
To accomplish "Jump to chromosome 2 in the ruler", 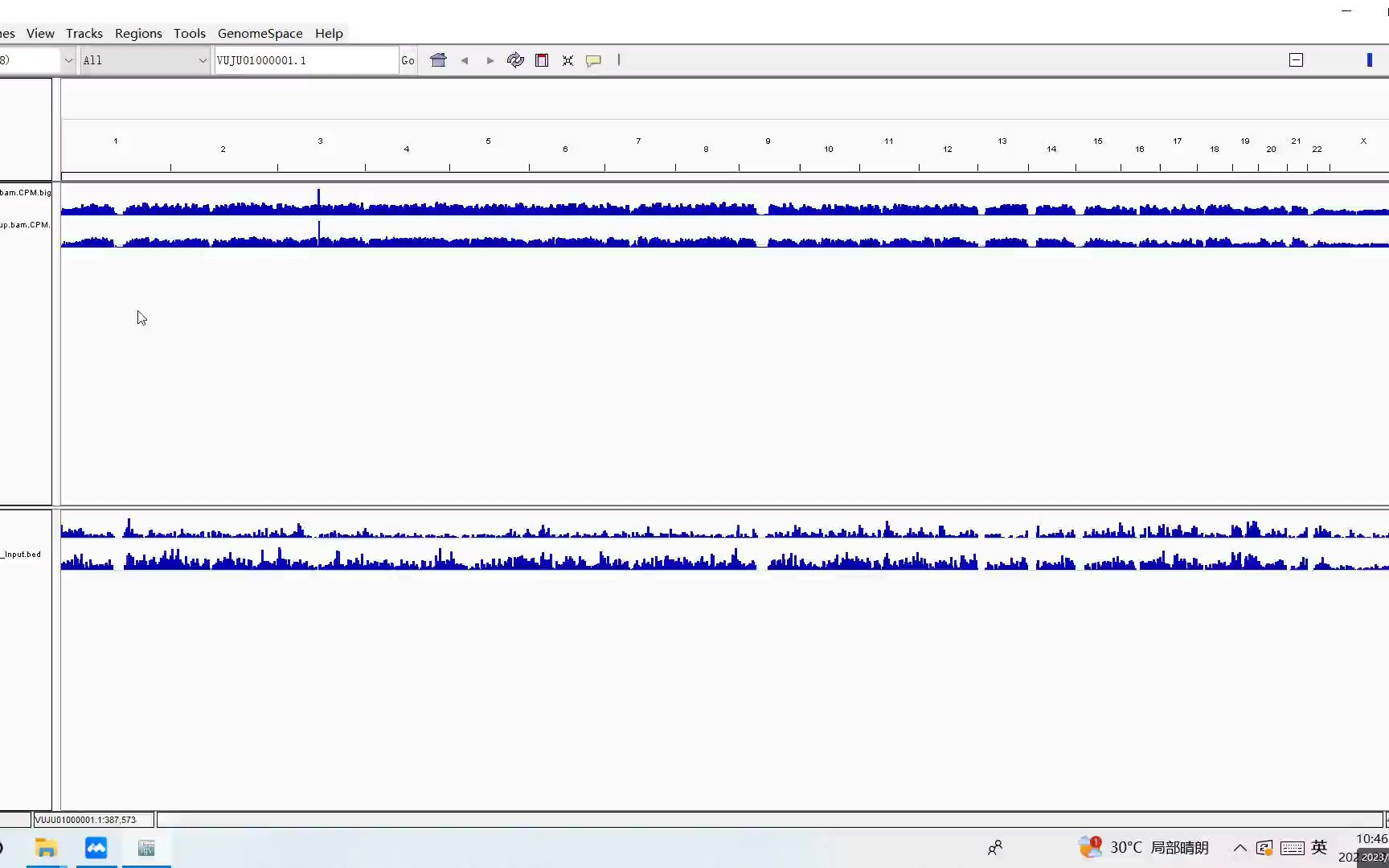I will tap(223, 149).
